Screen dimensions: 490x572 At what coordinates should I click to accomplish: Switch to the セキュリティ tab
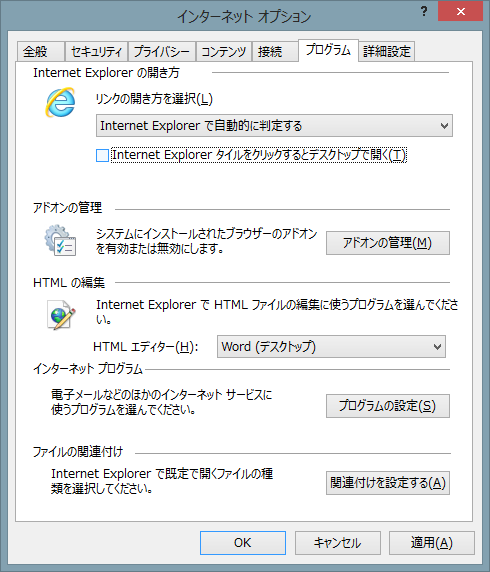[x=96, y=51]
